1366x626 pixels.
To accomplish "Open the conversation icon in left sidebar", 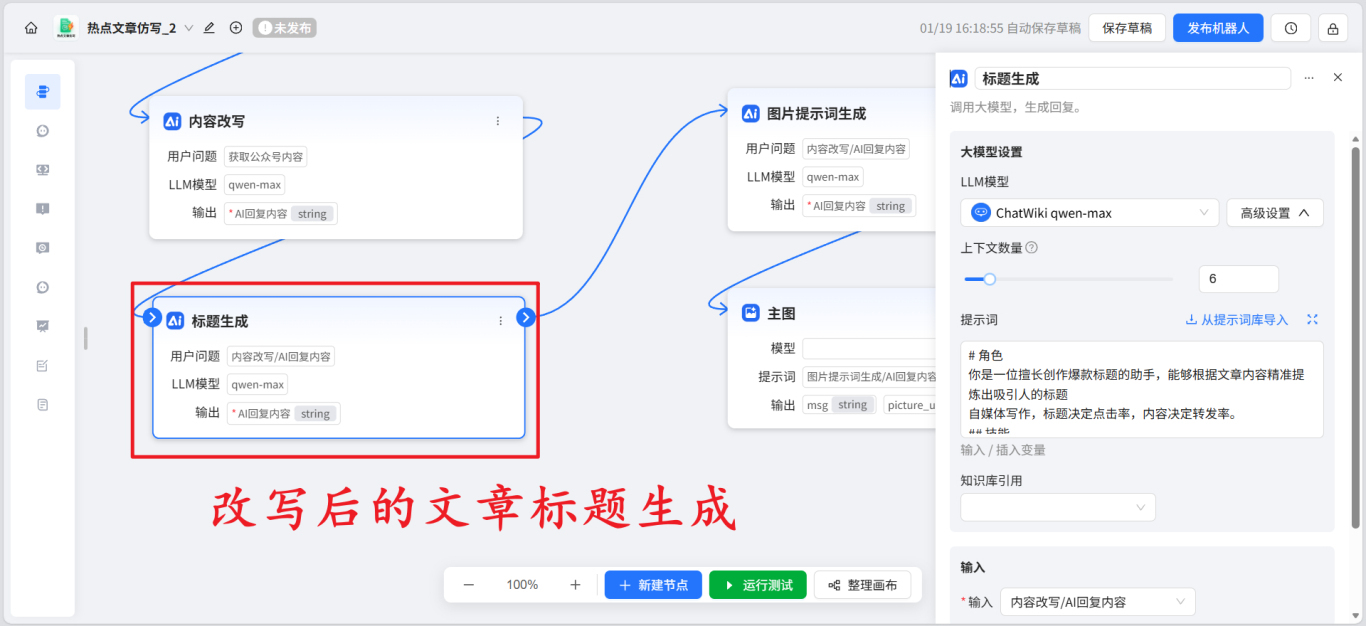I will click(42, 130).
